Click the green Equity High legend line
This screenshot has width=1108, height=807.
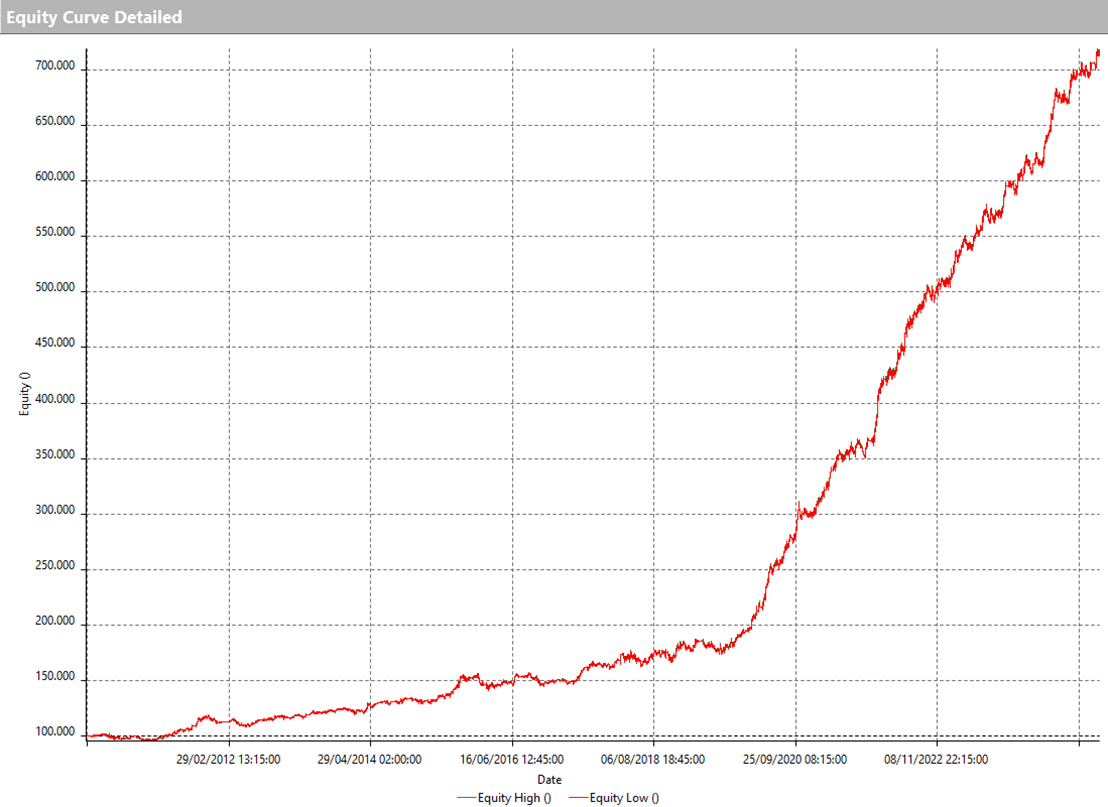click(466, 797)
